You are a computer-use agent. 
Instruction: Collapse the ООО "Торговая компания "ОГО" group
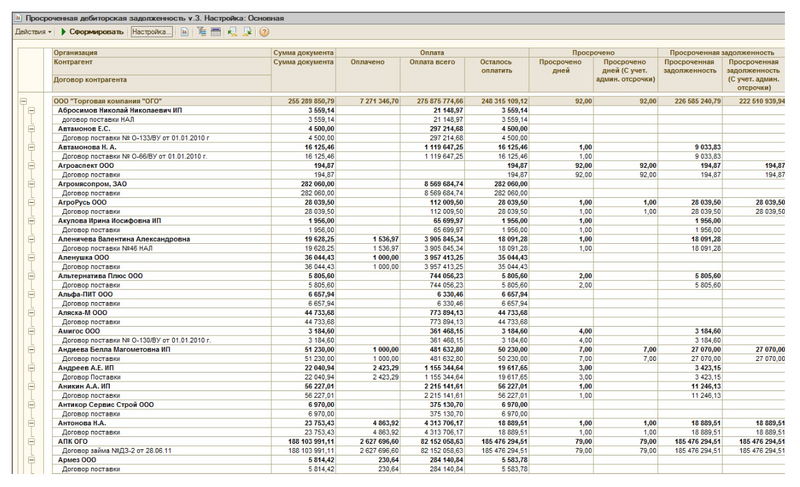23,101
